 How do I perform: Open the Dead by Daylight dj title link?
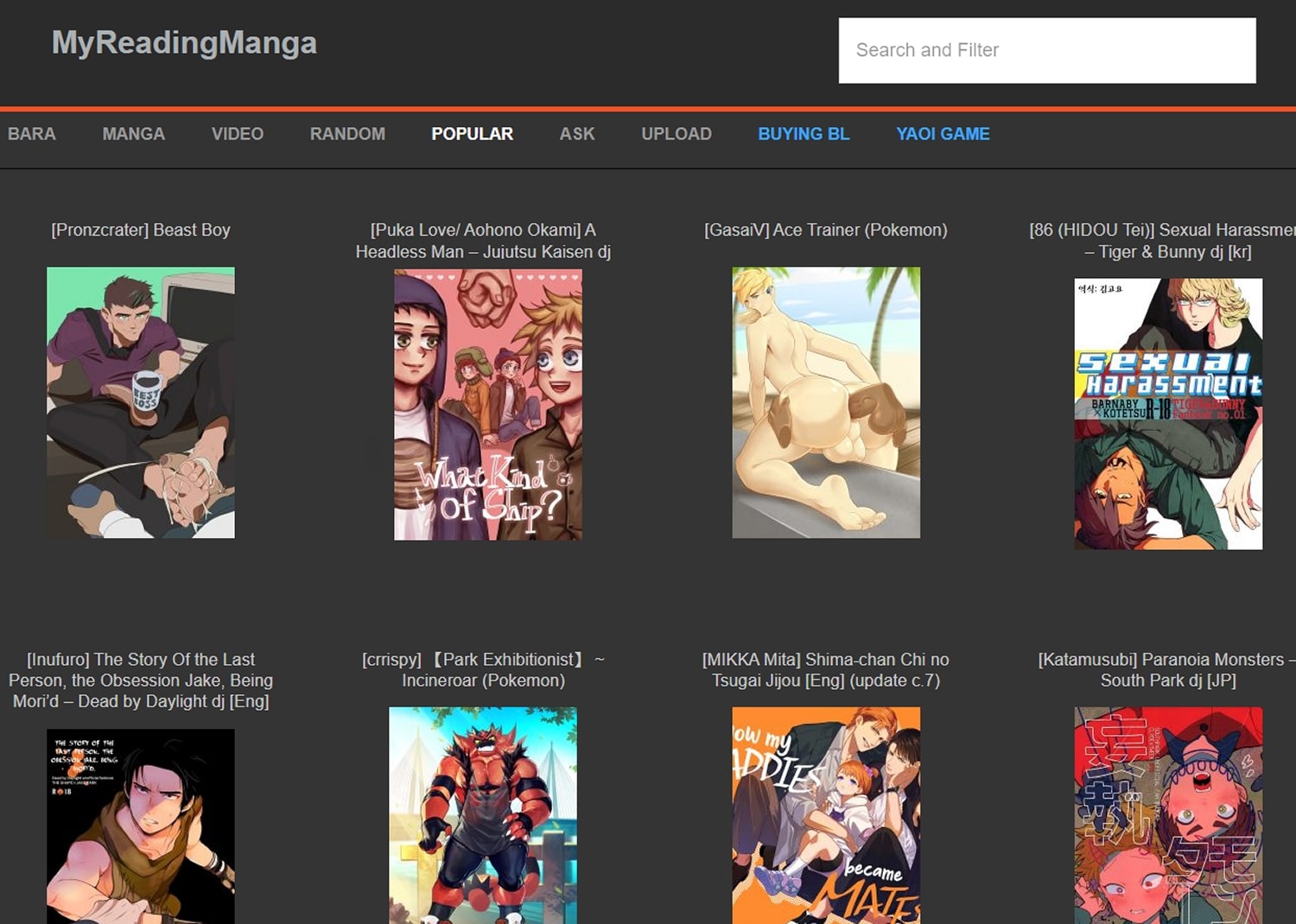(141, 680)
